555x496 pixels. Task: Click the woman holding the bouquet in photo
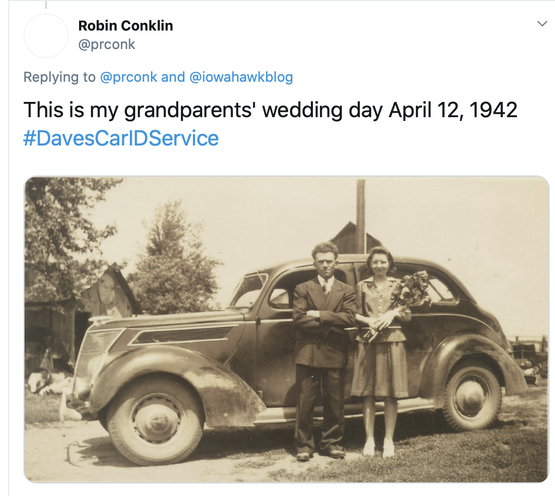pos(381,350)
